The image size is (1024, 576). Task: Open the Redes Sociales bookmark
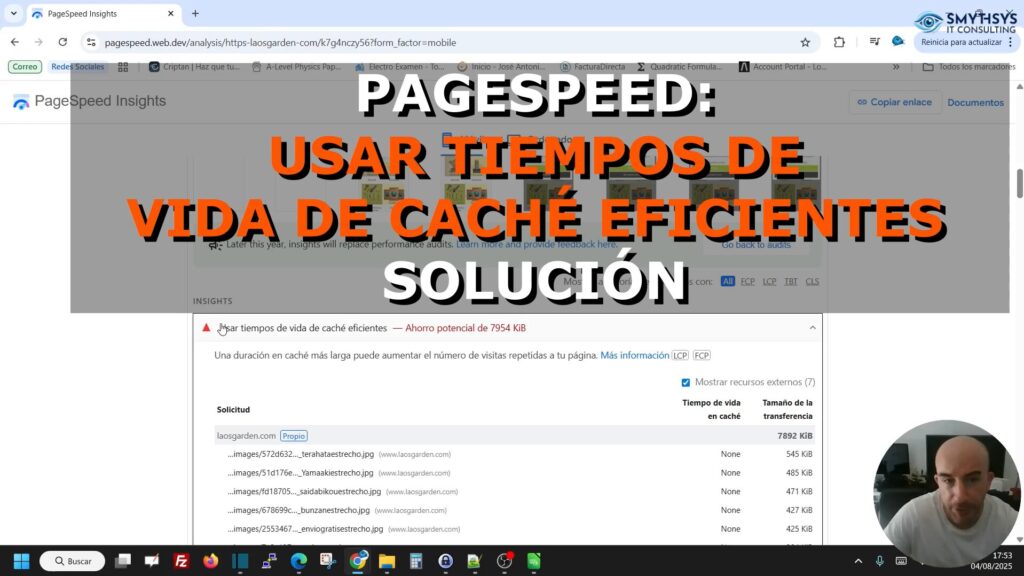[78, 67]
